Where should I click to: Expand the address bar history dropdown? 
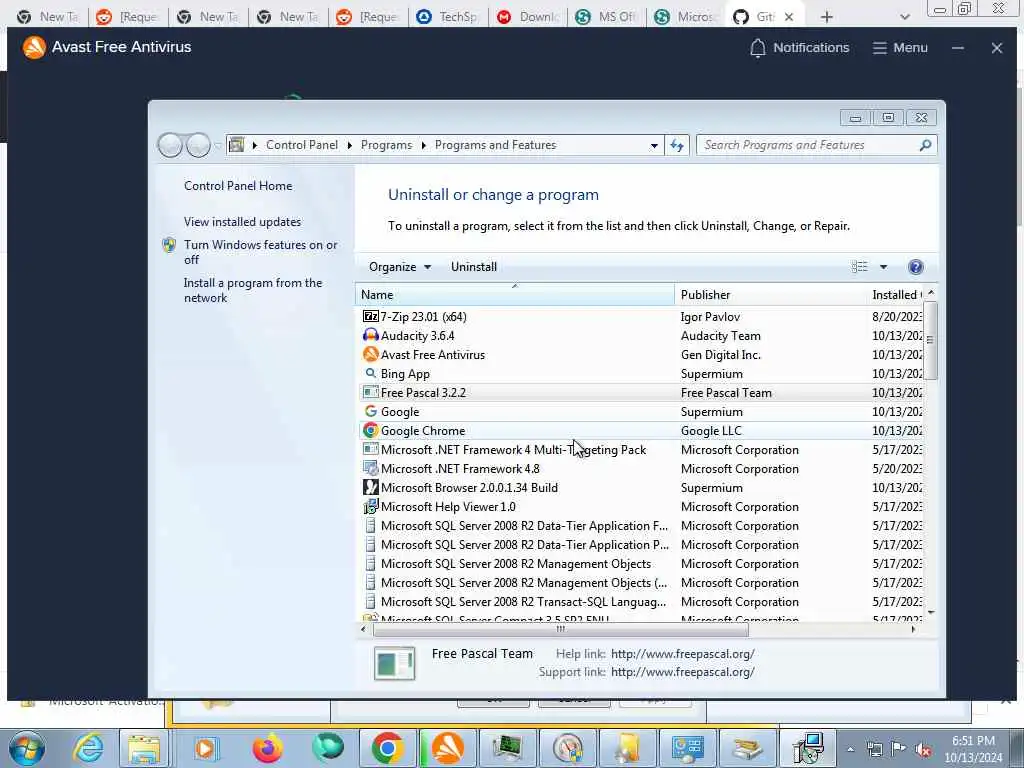pyautogui.click(x=654, y=146)
